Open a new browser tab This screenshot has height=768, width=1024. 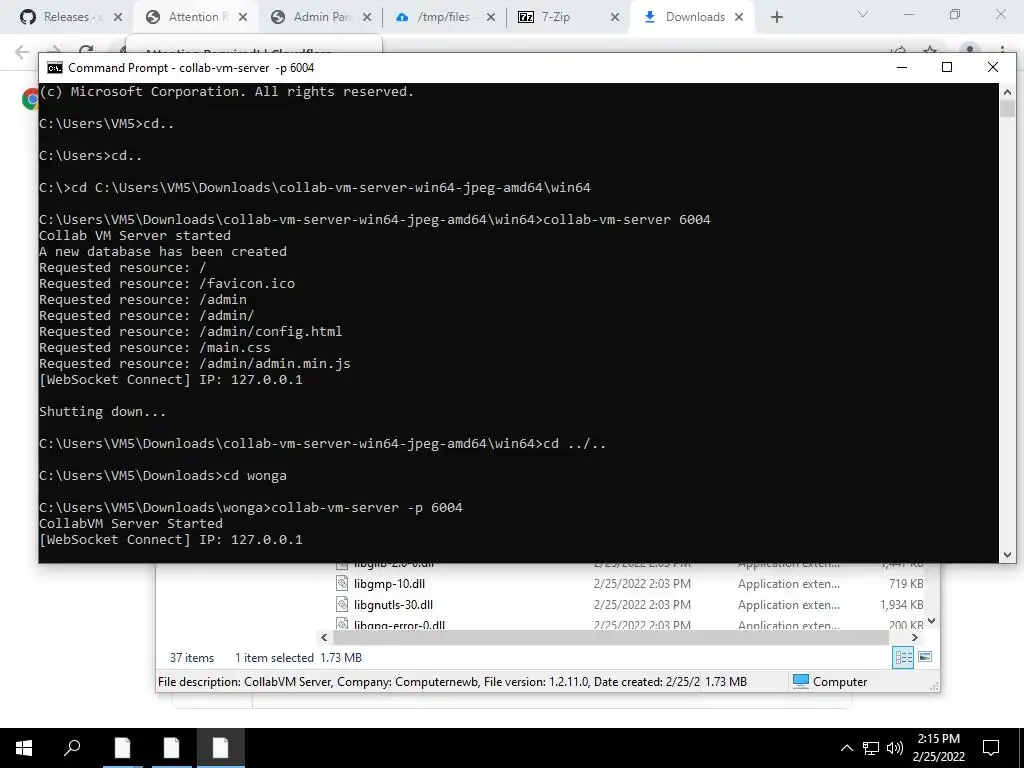point(776,17)
